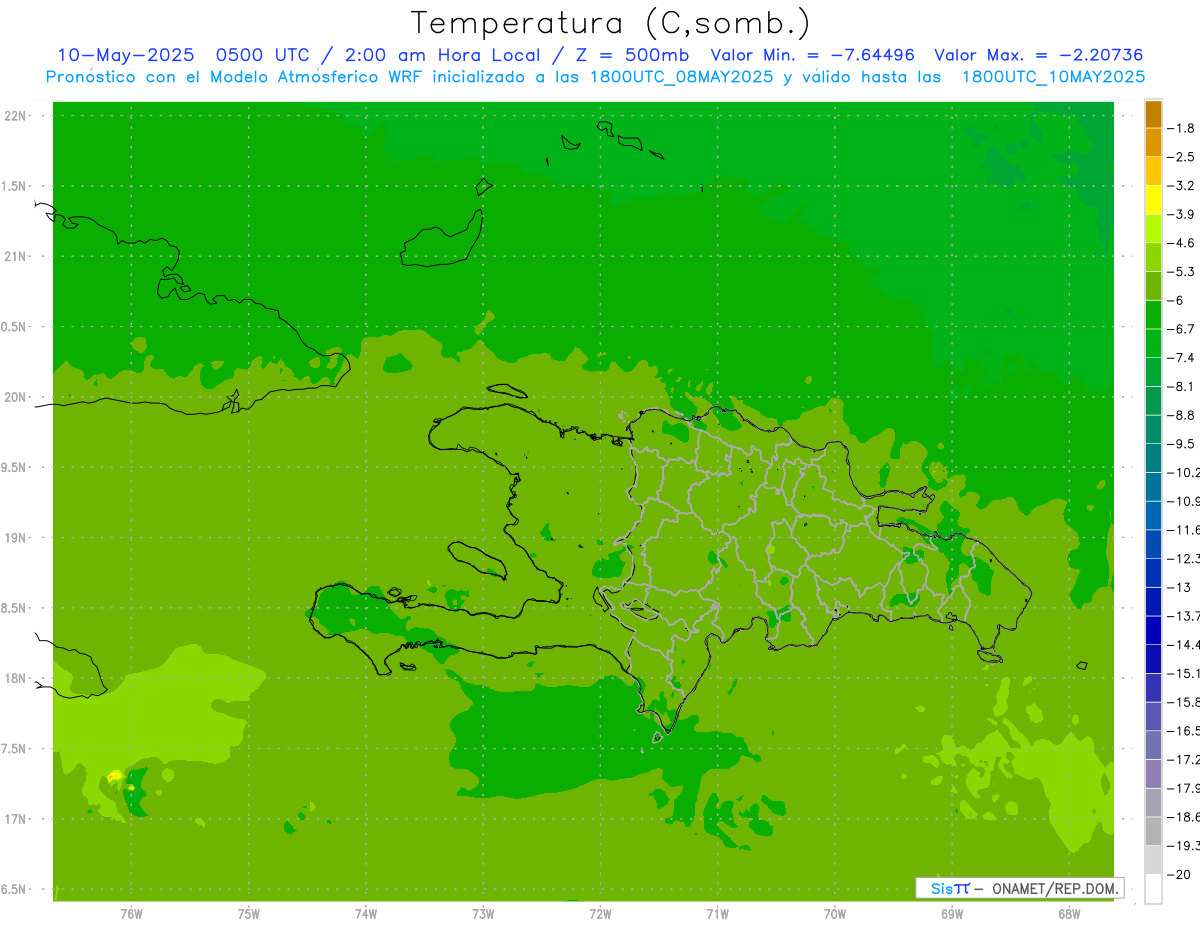
Task: Click the '0500 UTC' time label
Action: click(x=263, y=56)
